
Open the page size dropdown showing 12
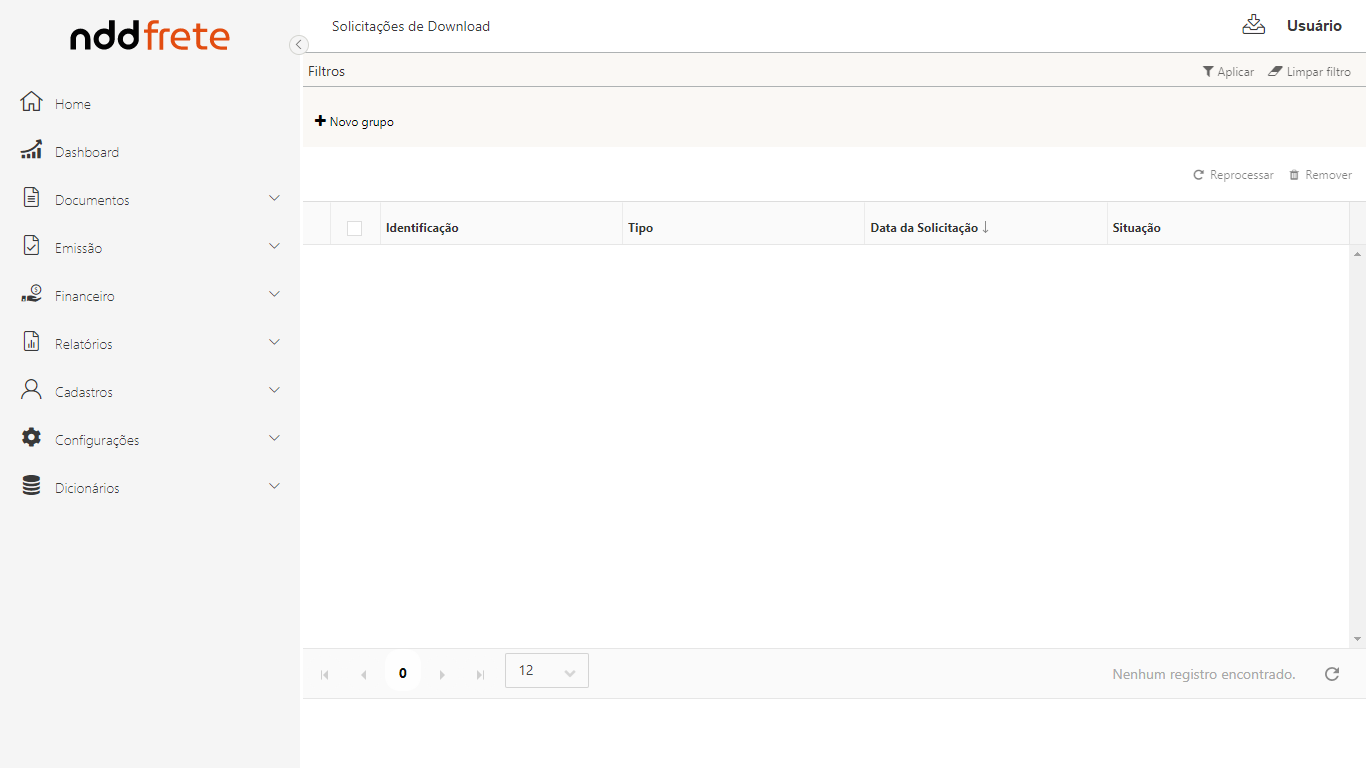547,671
